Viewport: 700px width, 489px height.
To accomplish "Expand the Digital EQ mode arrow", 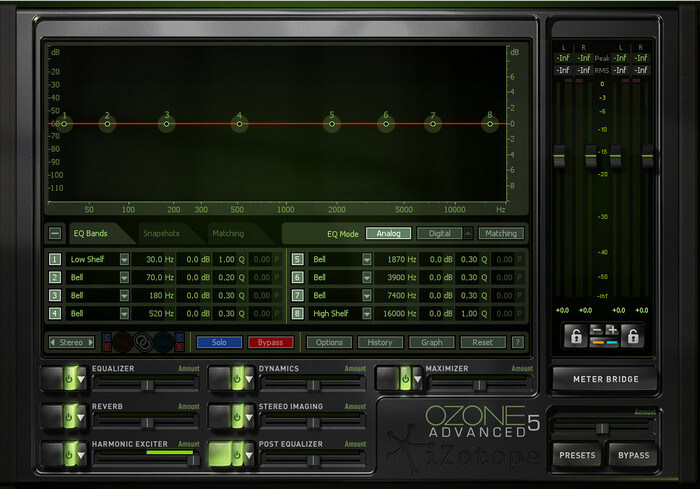I will (x=467, y=233).
